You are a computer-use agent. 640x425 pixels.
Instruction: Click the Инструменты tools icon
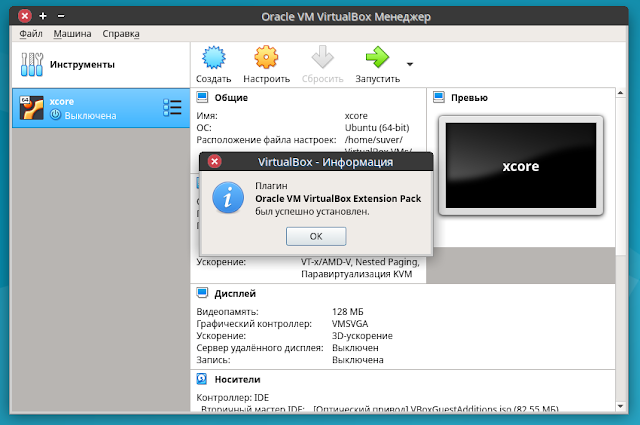(x=32, y=65)
